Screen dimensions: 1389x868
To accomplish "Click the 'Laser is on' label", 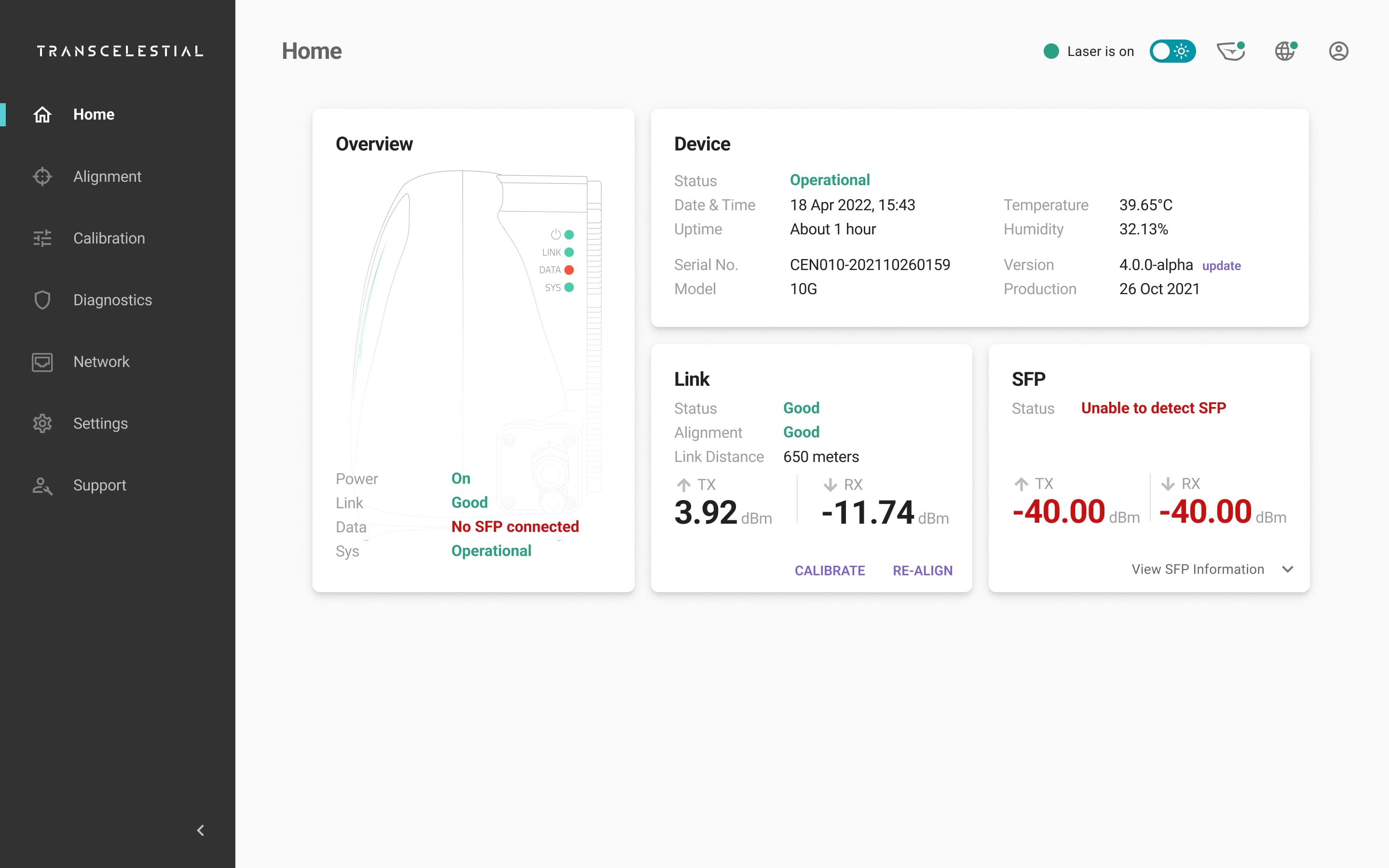I will click(x=1100, y=51).
